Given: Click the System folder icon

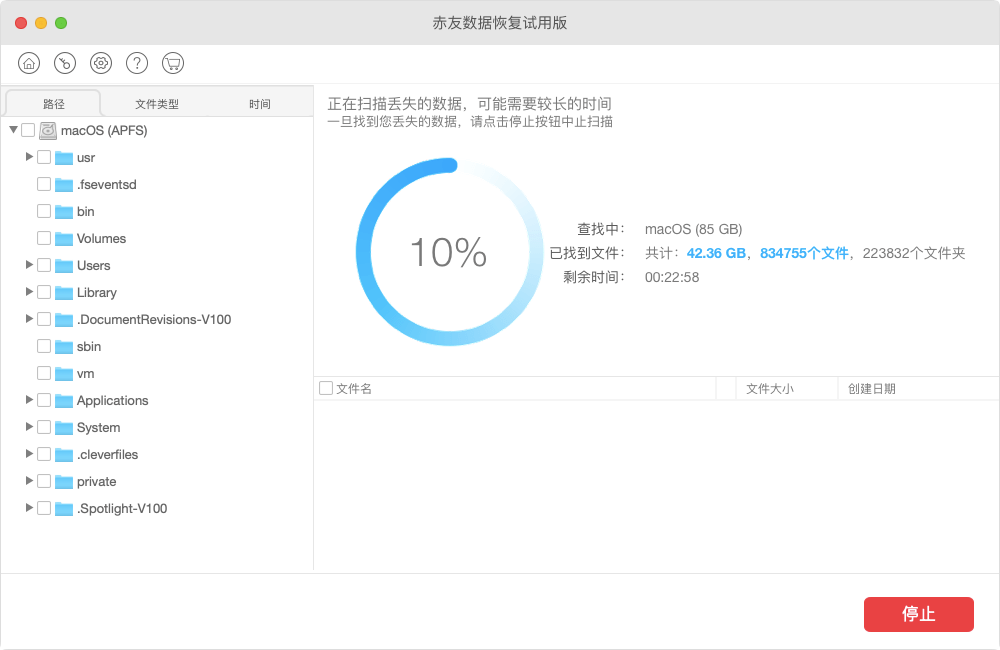Looking at the screenshot, I should coord(64,428).
